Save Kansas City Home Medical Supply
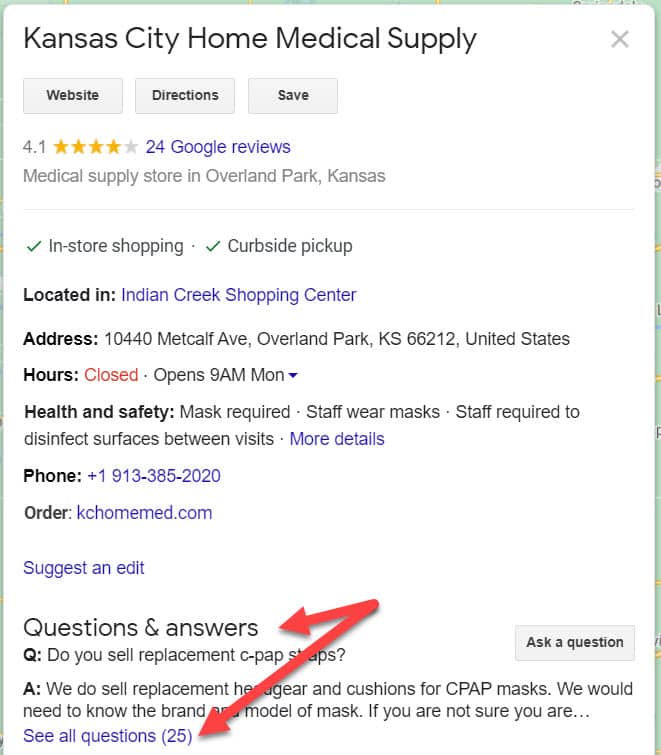 tap(293, 96)
